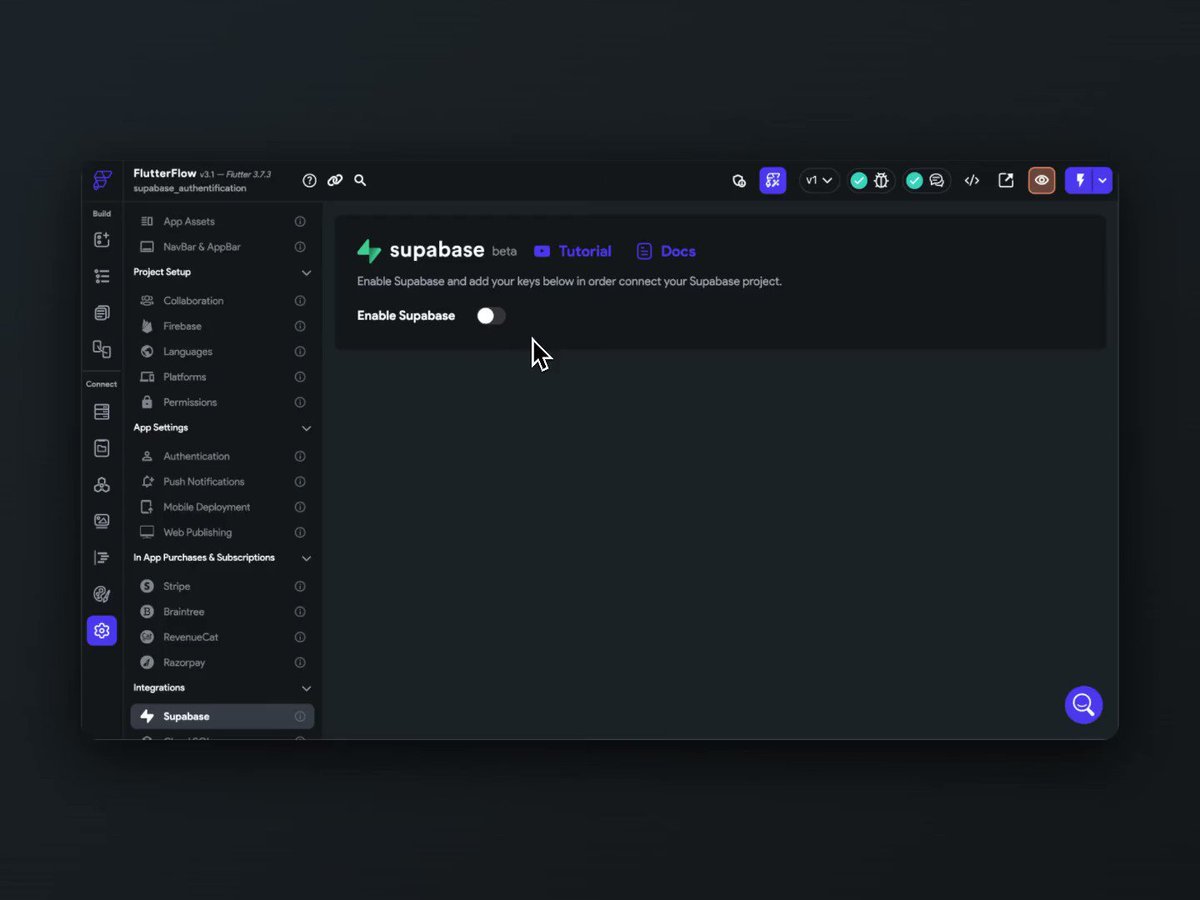Click info icon beside Supabase
Viewport: 1200px width, 900px height.
[300, 716]
